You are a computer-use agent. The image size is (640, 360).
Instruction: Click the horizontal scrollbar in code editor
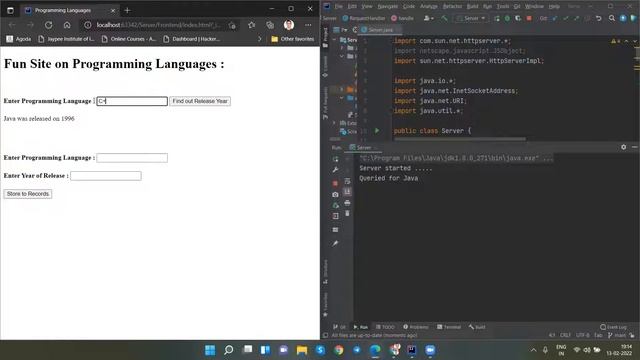459,139
